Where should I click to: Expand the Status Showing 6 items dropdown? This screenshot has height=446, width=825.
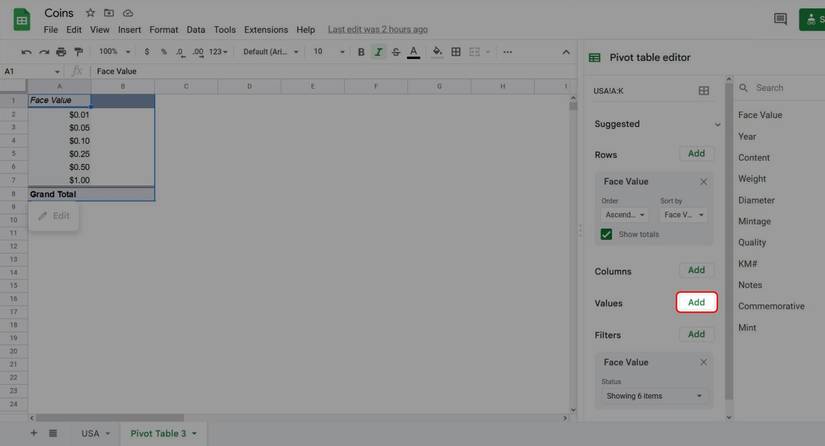coord(654,396)
